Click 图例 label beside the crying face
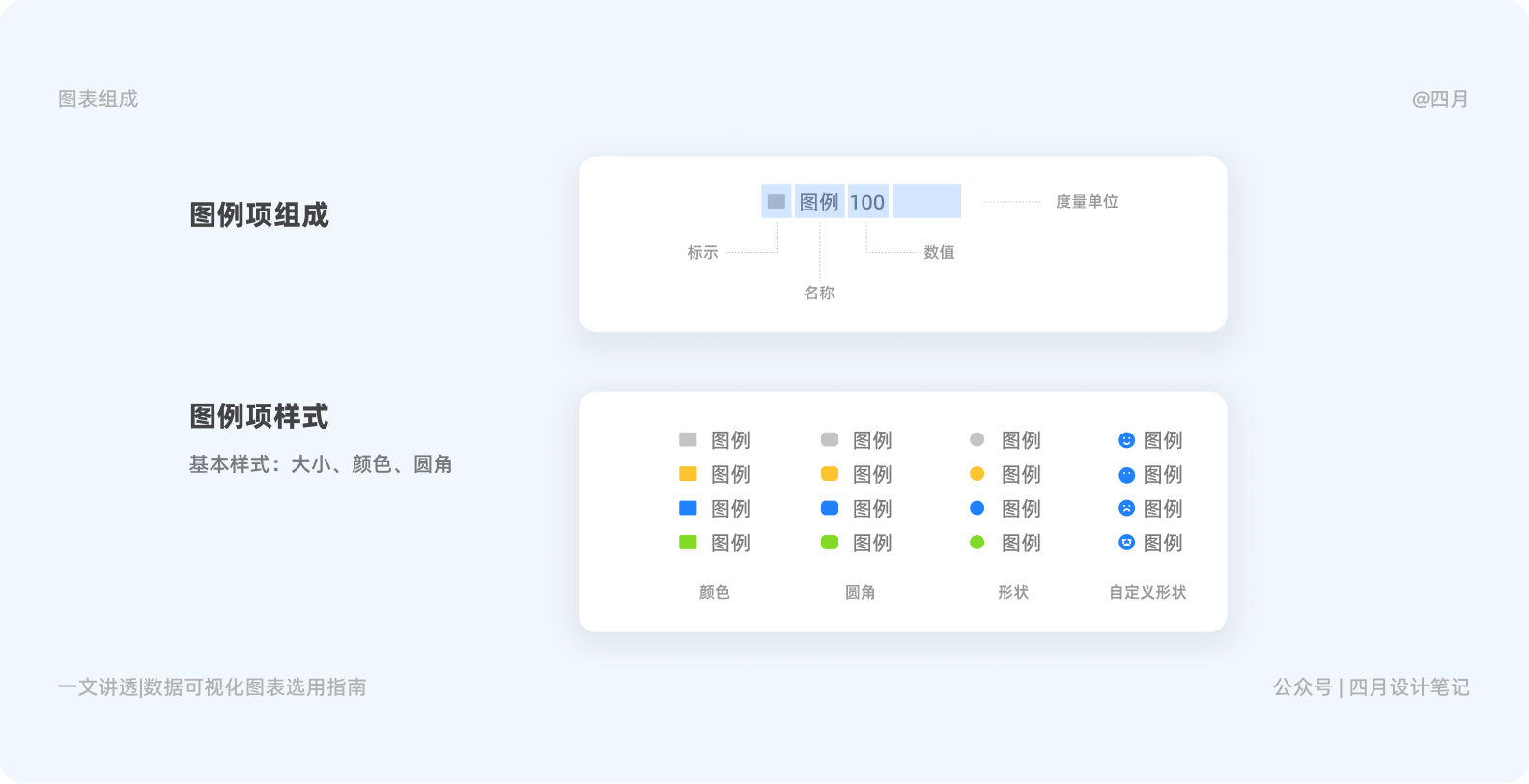This screenshot has height=784, width=1529. [x=1163, y=544]
